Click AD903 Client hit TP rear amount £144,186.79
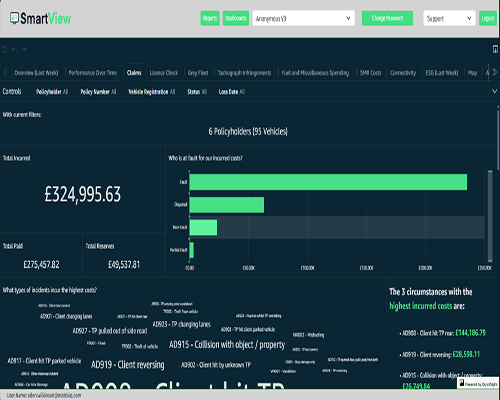 (x=470, y=333)
